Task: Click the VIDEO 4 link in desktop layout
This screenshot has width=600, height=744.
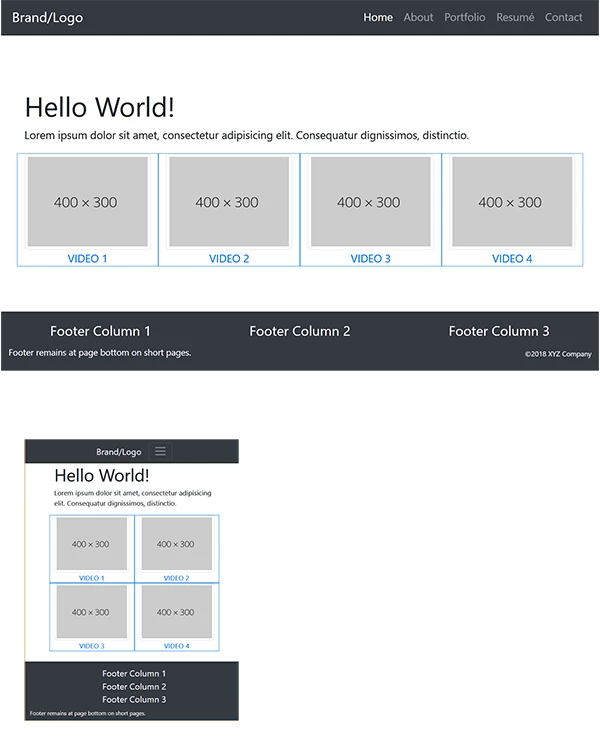Action: click(512, 259)
